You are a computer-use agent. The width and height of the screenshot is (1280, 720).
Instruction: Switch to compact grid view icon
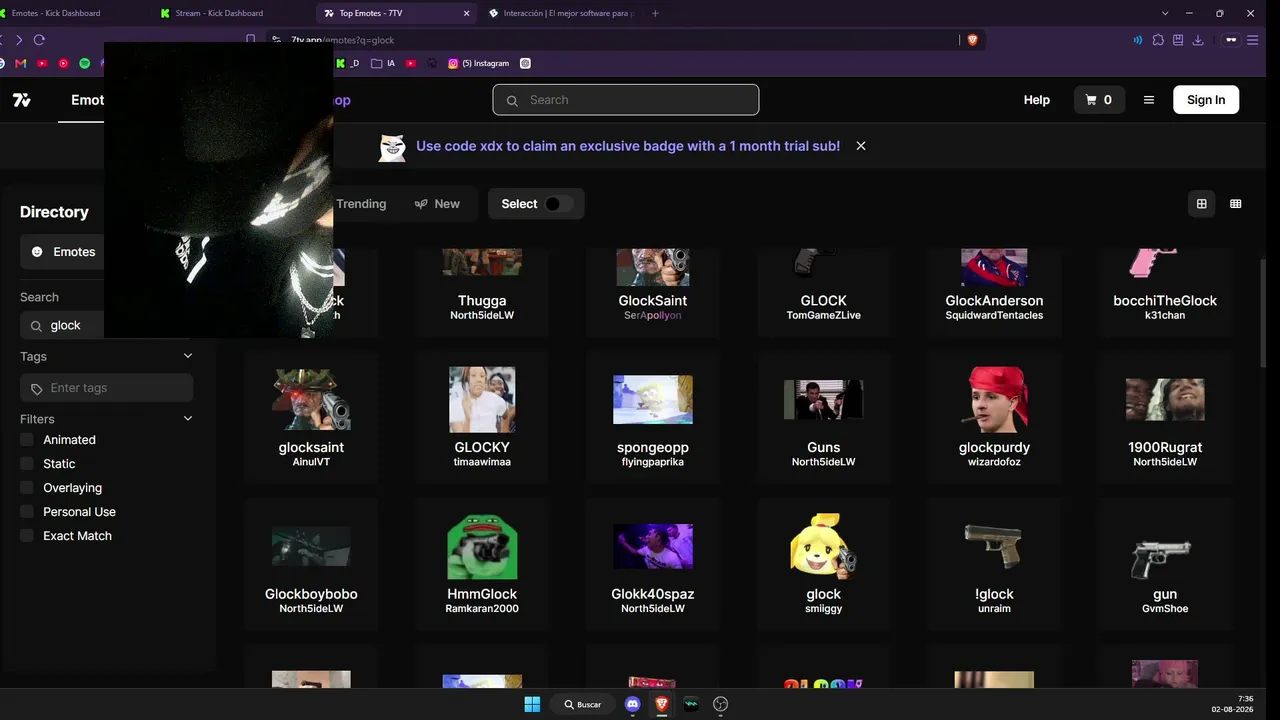1236,204
